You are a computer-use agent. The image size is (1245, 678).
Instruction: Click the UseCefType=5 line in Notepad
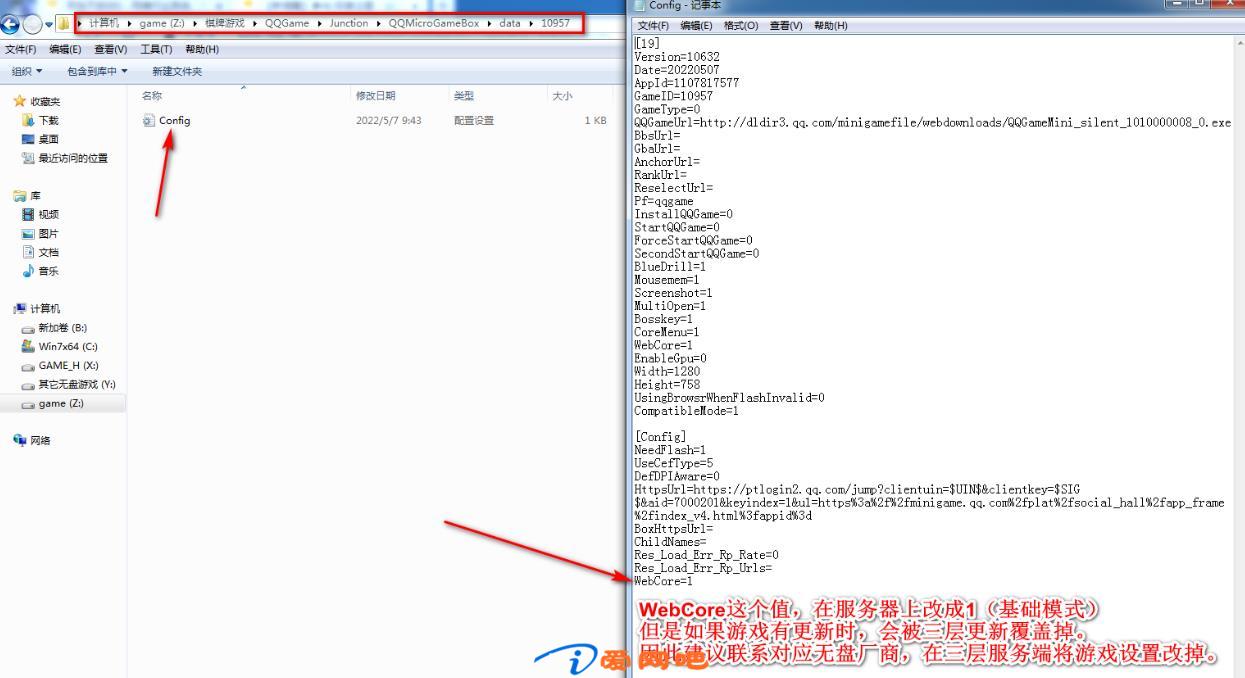[674, 463]
